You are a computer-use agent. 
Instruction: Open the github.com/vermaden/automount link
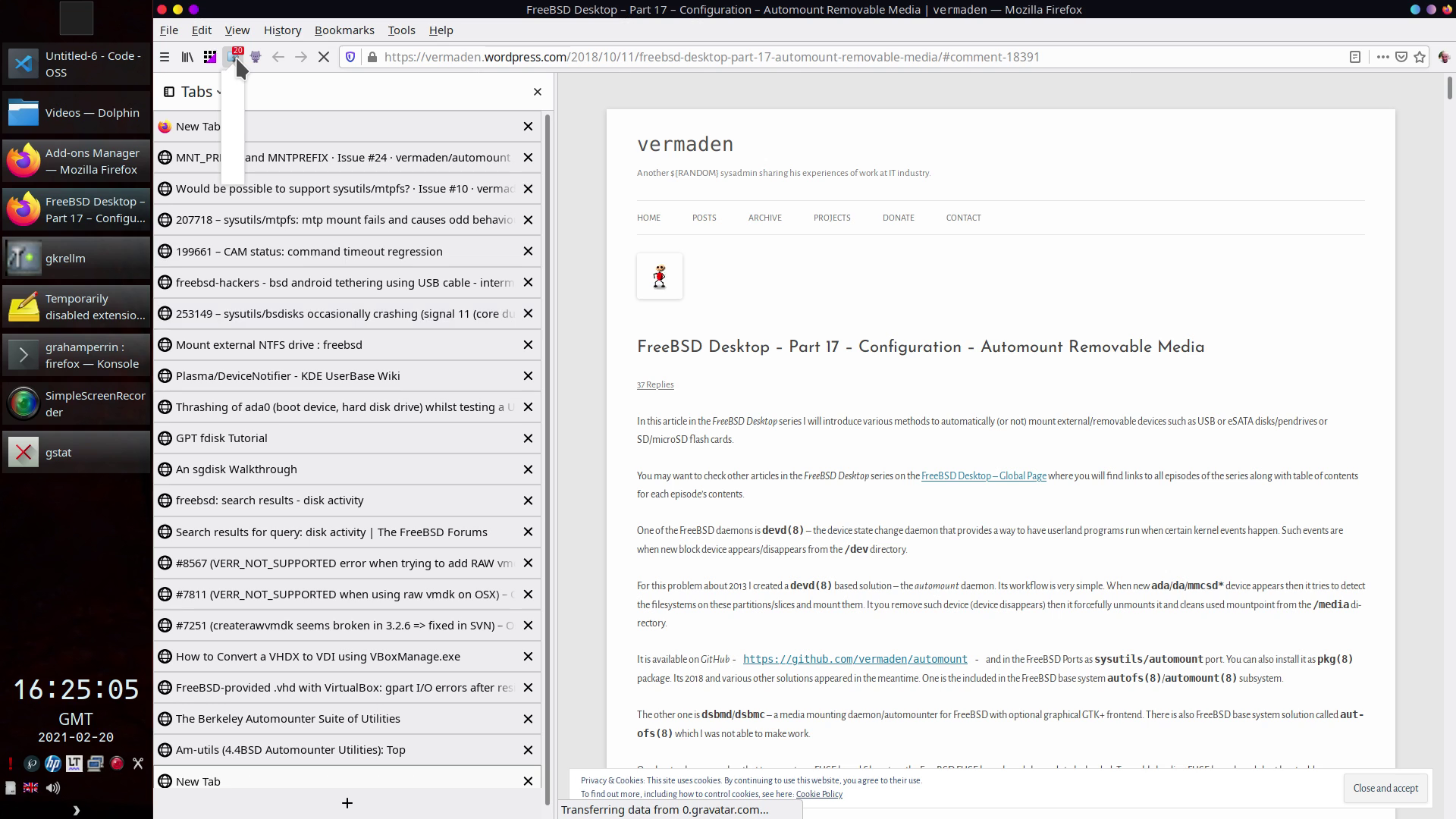pos(855,659)
